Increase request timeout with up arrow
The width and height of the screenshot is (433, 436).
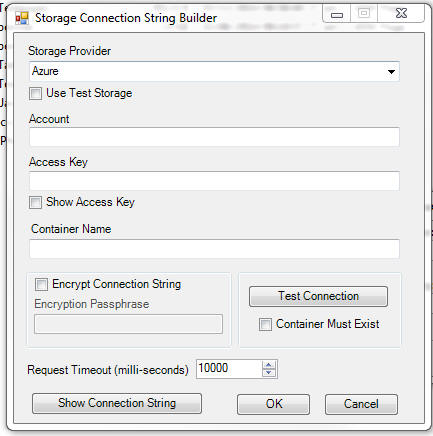point(269,365)
